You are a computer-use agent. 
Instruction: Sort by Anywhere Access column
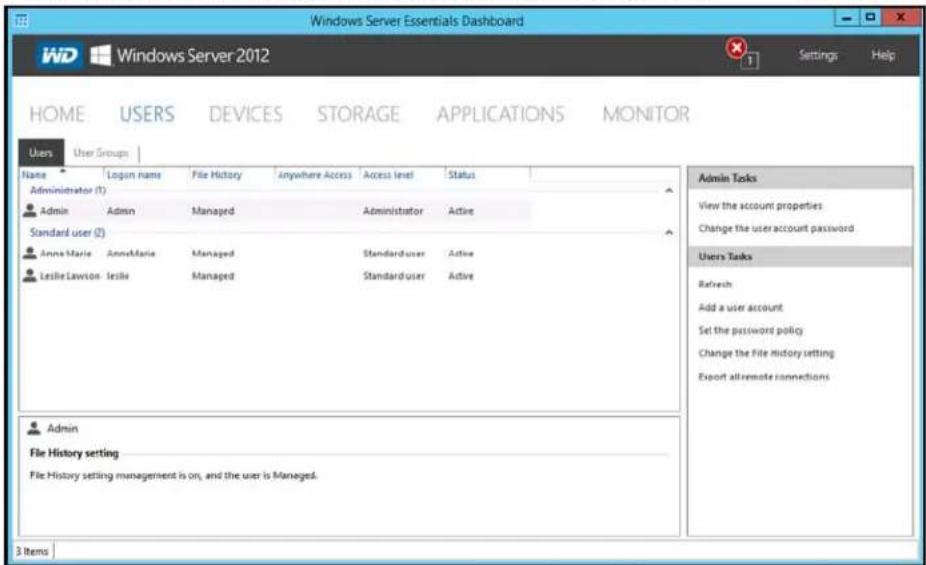tap(315, 175)
